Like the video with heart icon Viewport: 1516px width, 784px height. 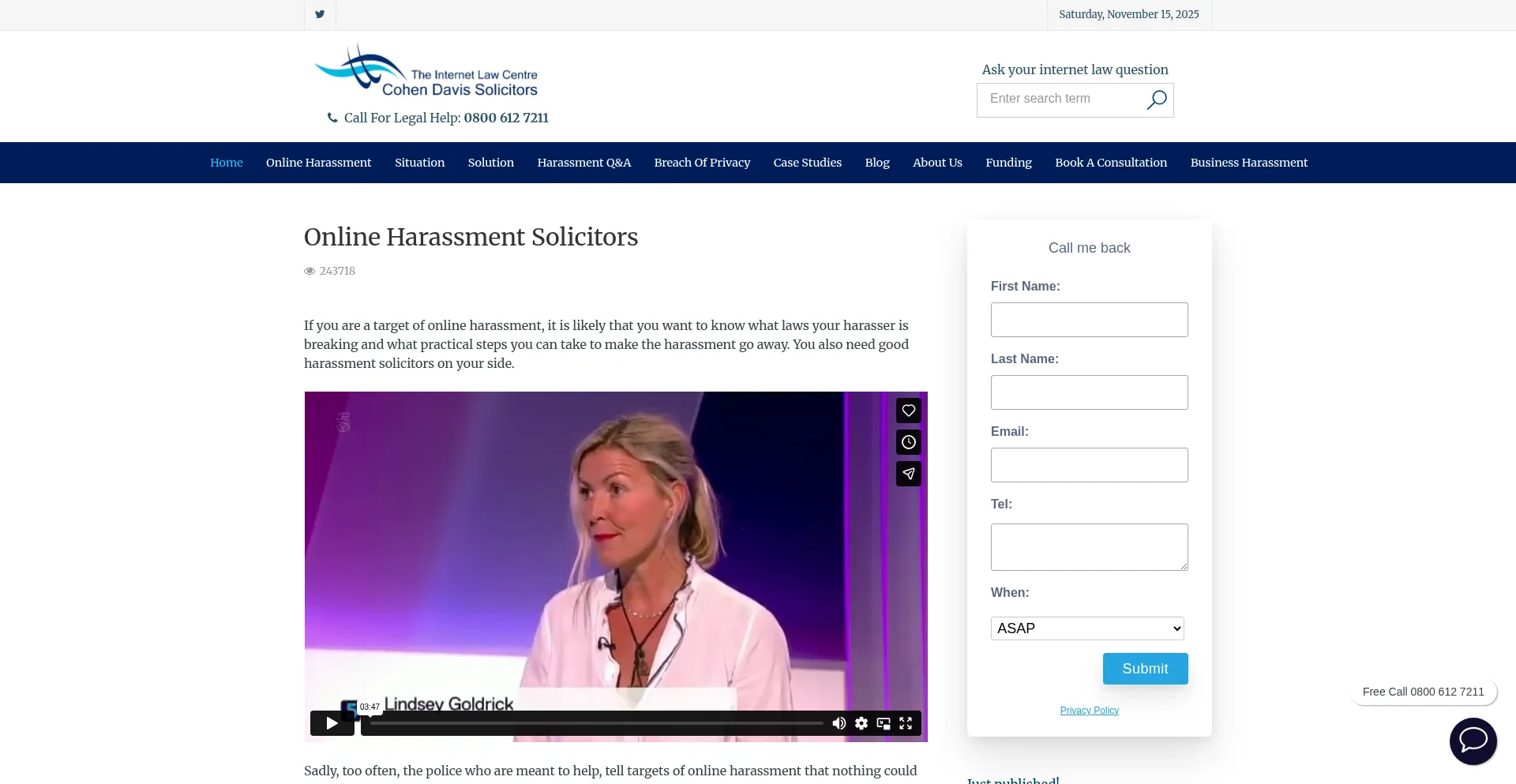909,411
